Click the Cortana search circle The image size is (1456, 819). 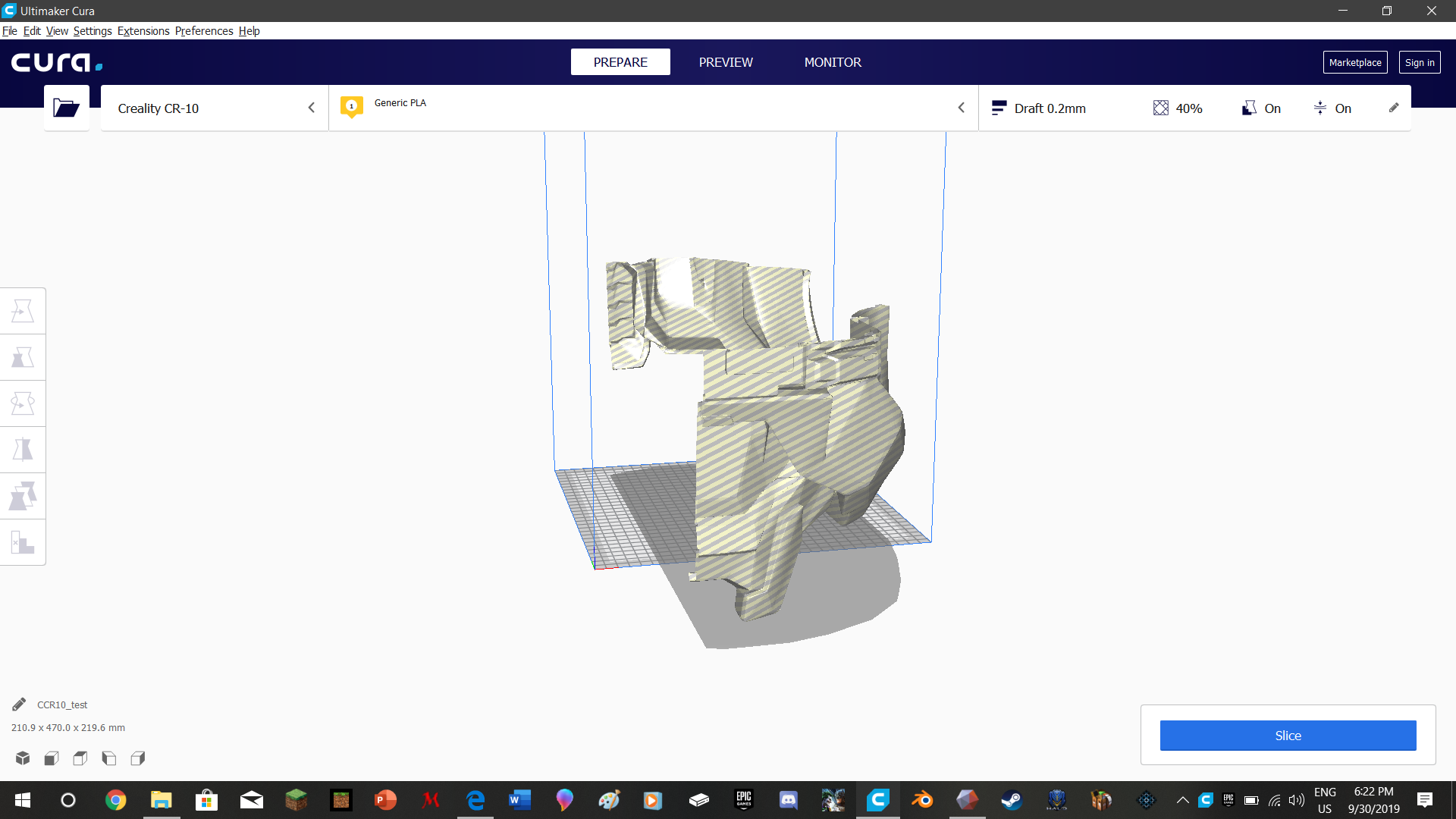[68, 799]
